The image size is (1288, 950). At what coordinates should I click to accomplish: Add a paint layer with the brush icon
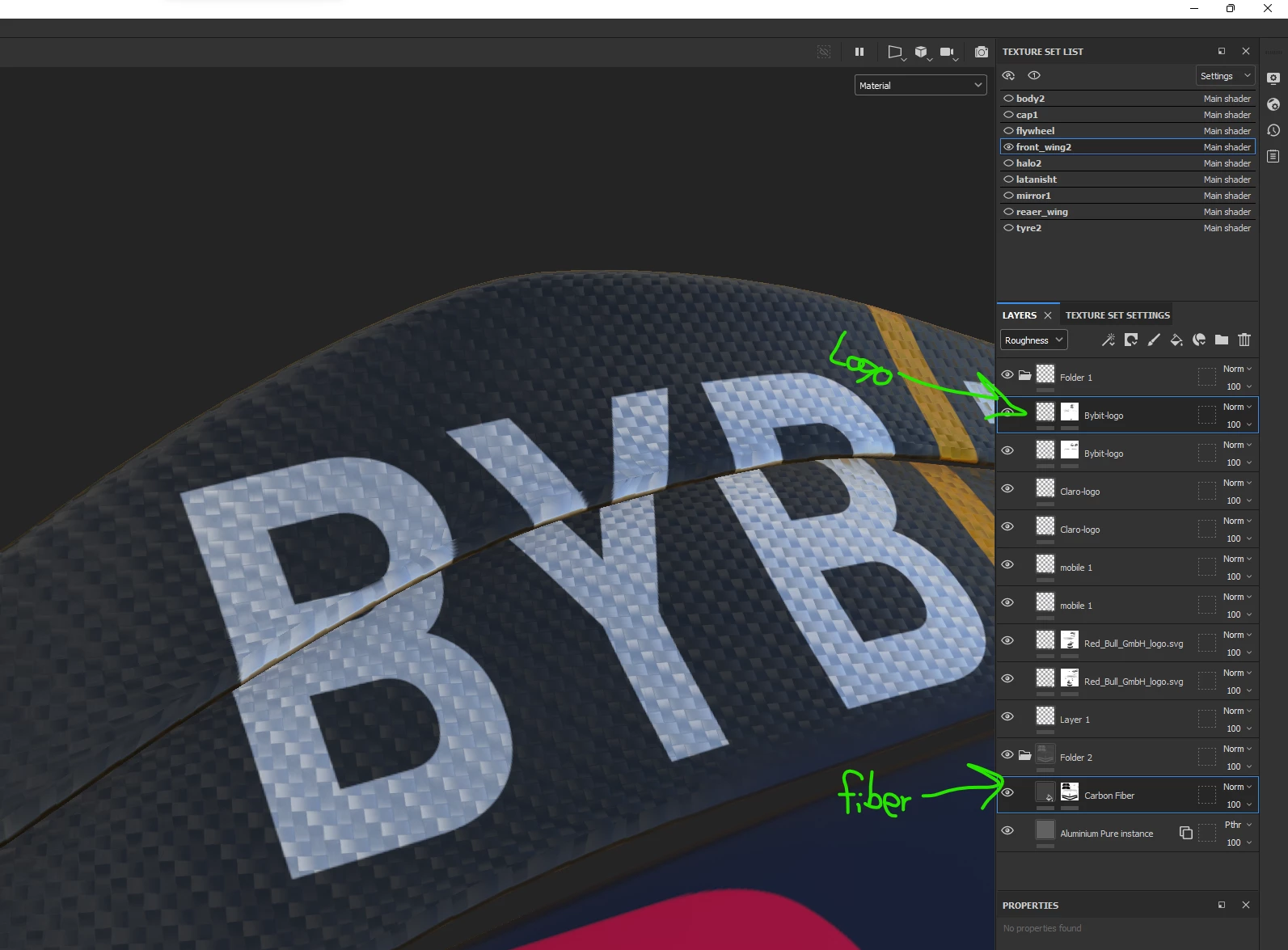point(1154,340)
